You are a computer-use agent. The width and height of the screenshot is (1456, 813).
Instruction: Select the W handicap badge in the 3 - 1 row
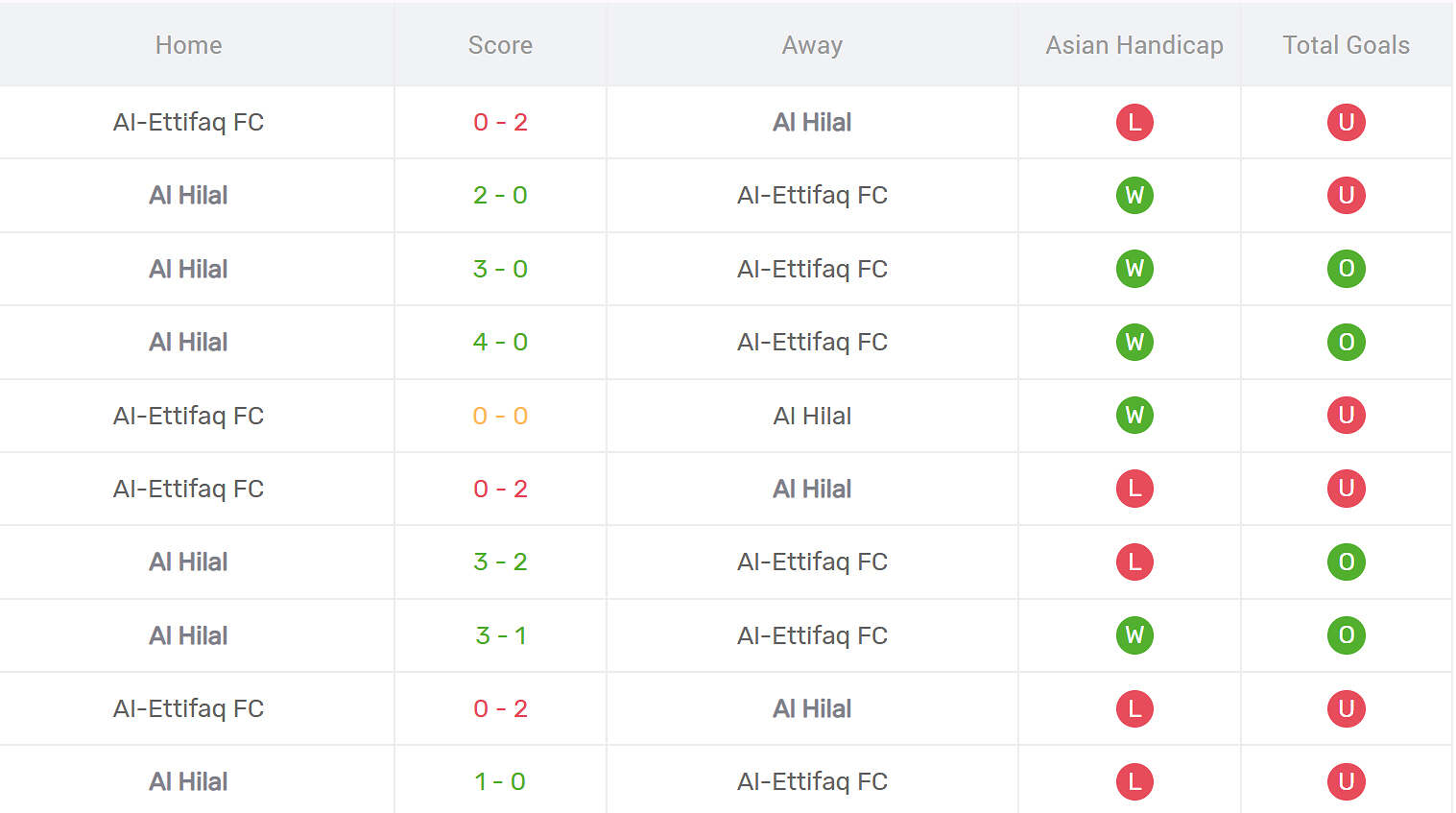pos(1134,635)
